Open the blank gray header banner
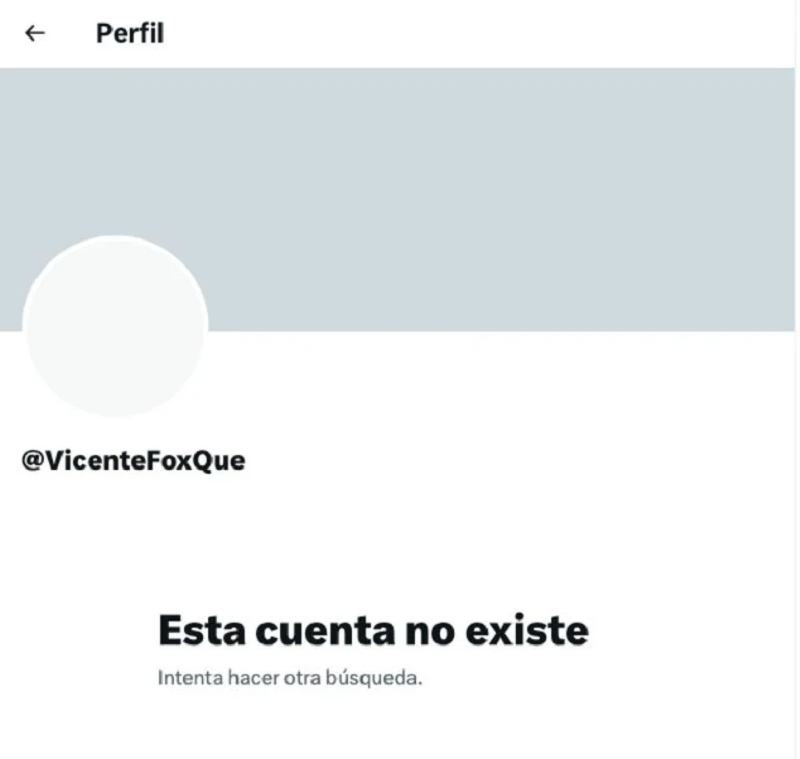Viewport: 800px width, 759px height. click(x=397, y=199)
